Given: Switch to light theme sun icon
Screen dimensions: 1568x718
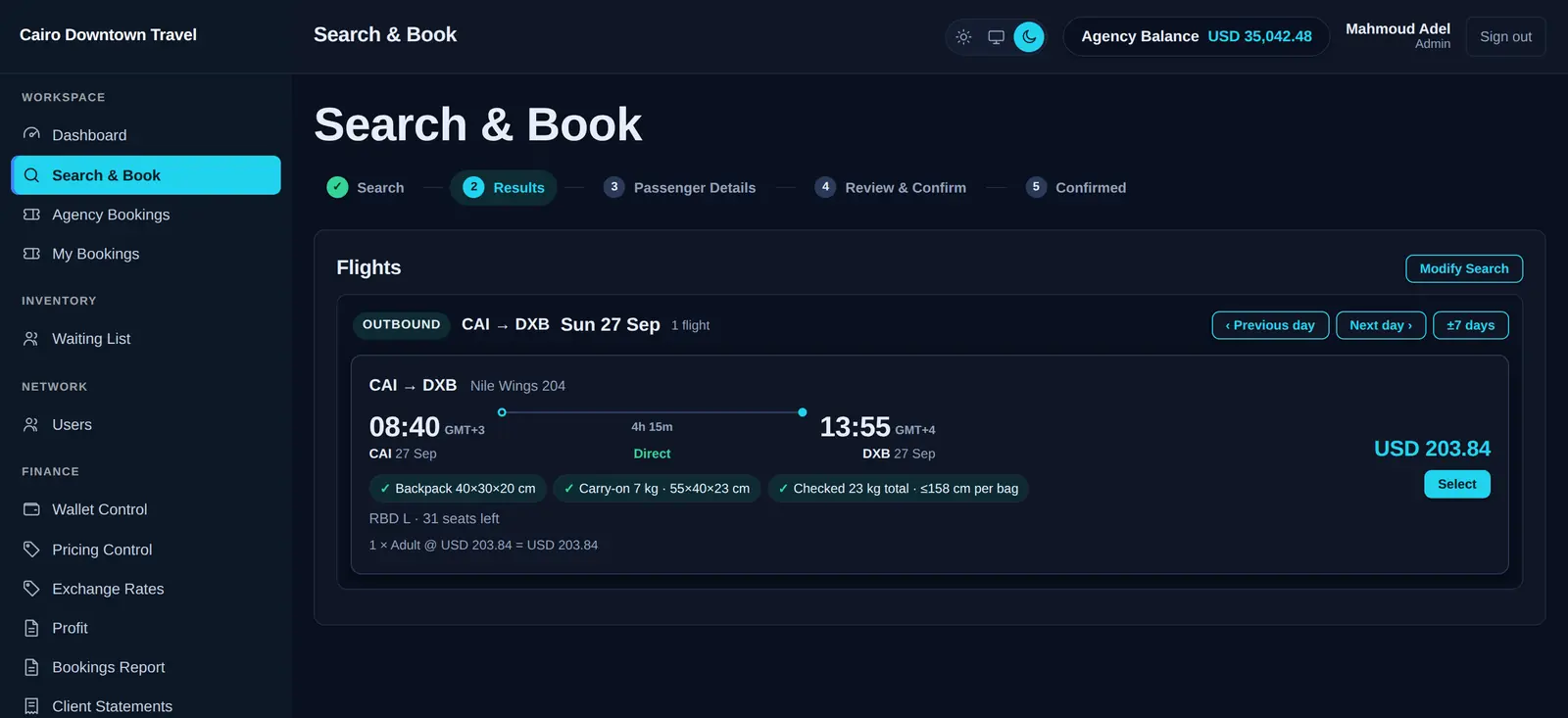Looking at the screenshot, I should click(x=963, y=37).
